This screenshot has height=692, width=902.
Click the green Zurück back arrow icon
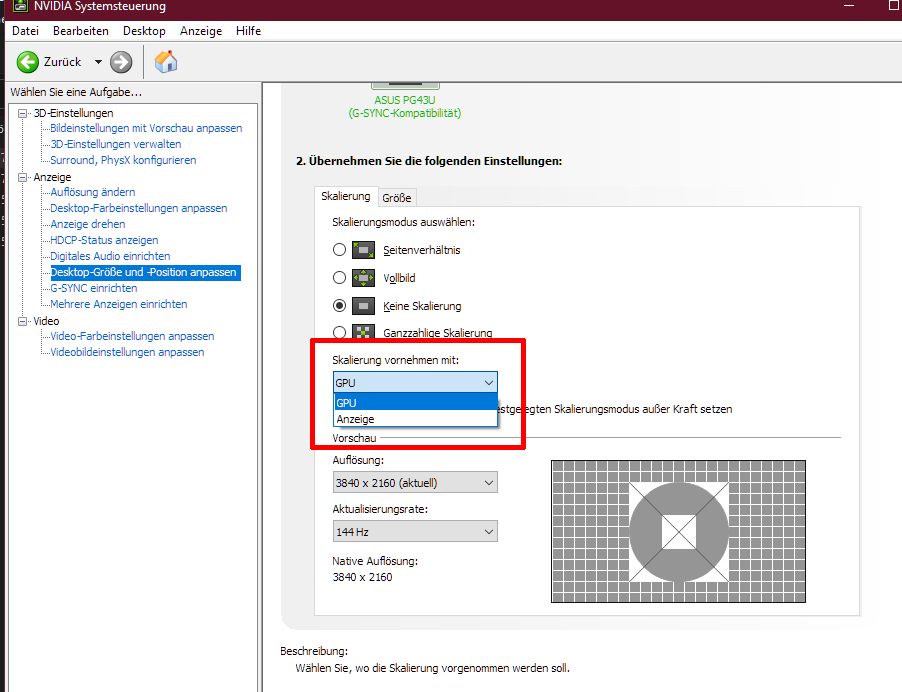(x=28, y=62)
